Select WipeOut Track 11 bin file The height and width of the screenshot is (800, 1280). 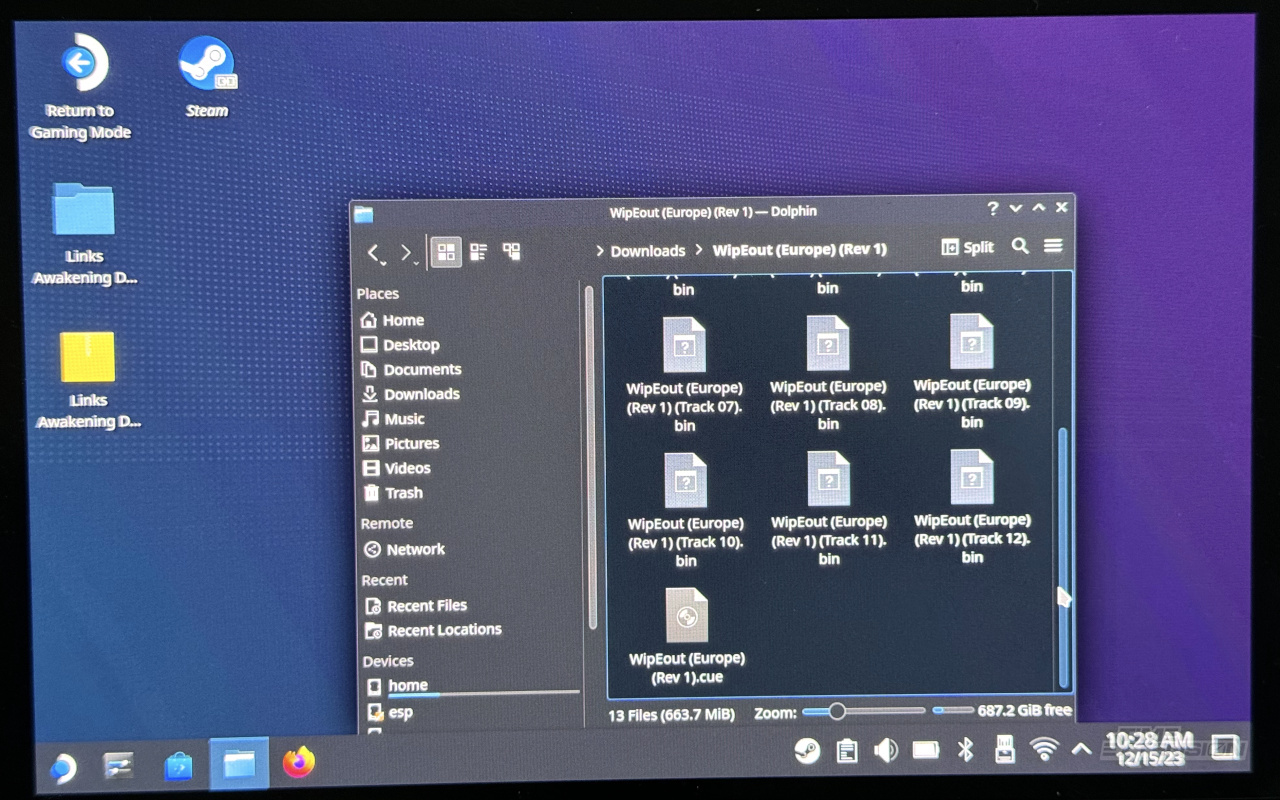pos(829,508)
